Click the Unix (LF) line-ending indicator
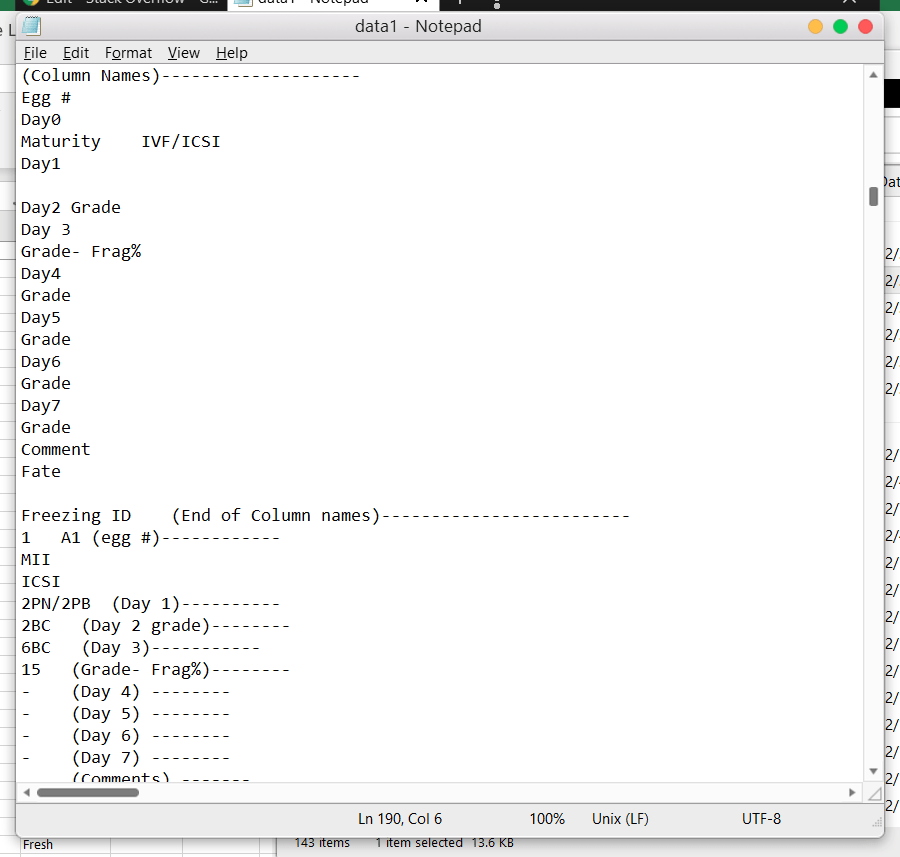This screenshot has width=900, height=857. pyautogui.click(x=619, y=818)
